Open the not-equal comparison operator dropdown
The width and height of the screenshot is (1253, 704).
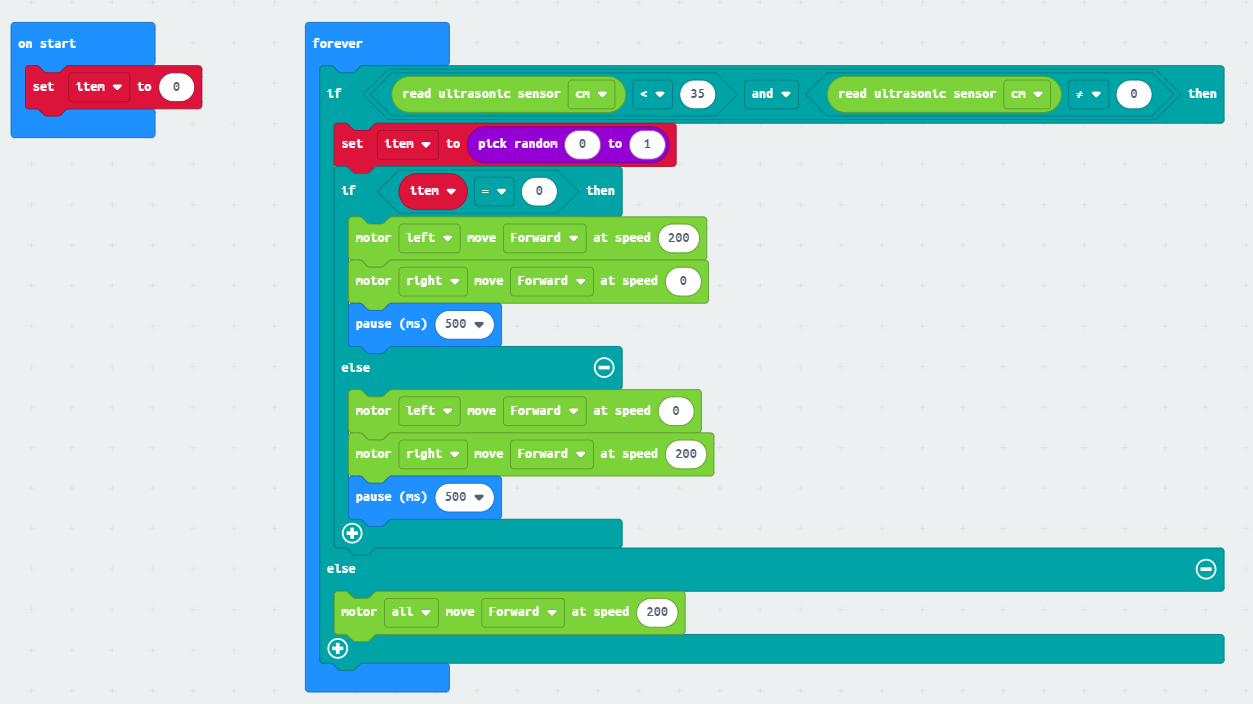pos(1087,94)
